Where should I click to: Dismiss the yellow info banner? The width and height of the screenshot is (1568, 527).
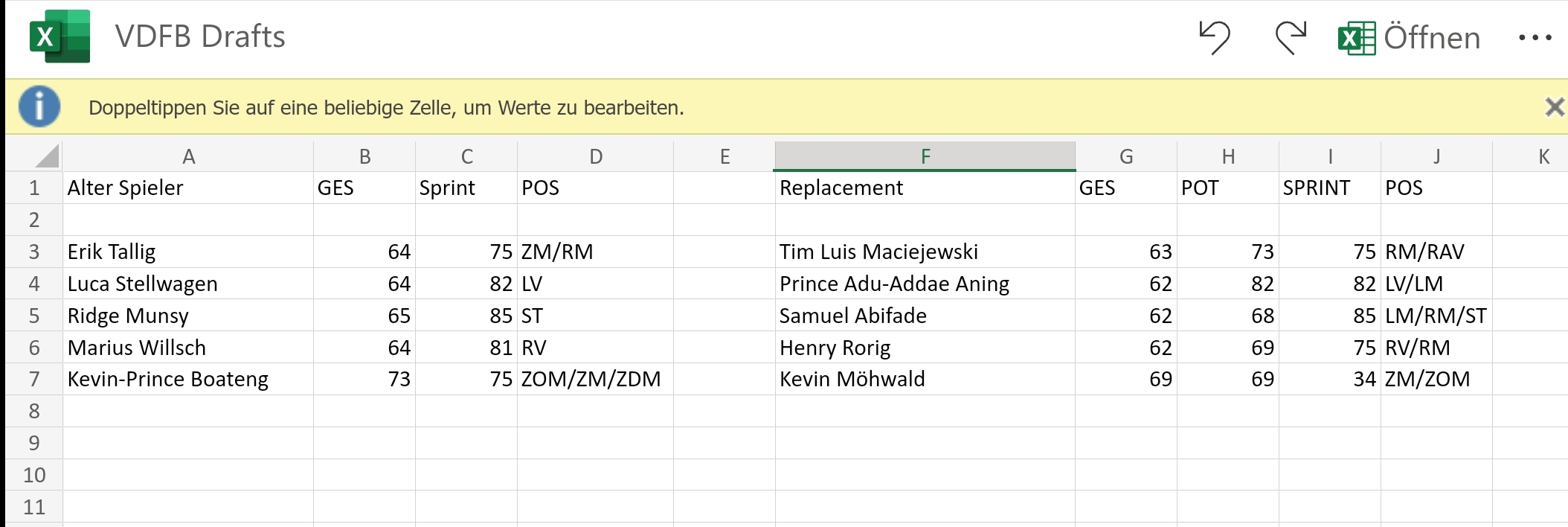1554,107
